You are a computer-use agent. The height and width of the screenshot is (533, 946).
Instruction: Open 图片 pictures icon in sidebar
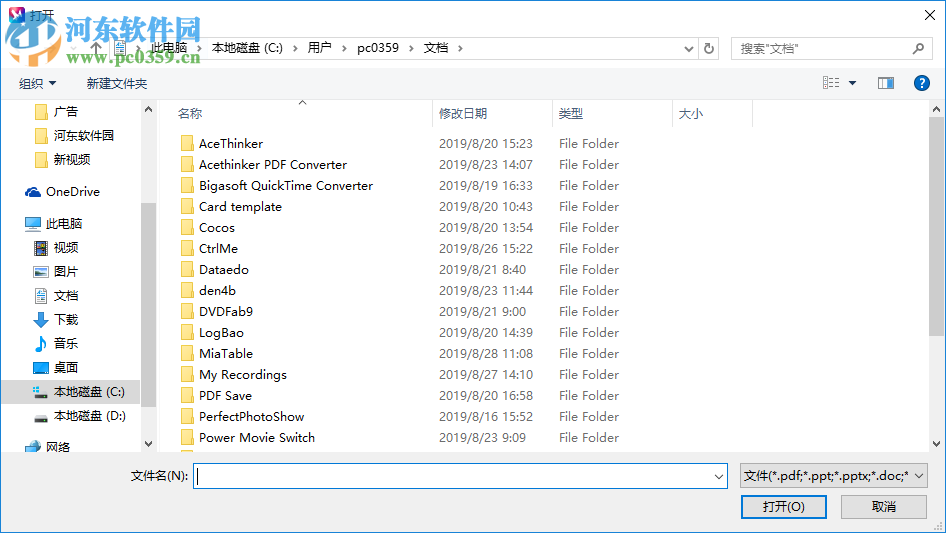(40, 272)
